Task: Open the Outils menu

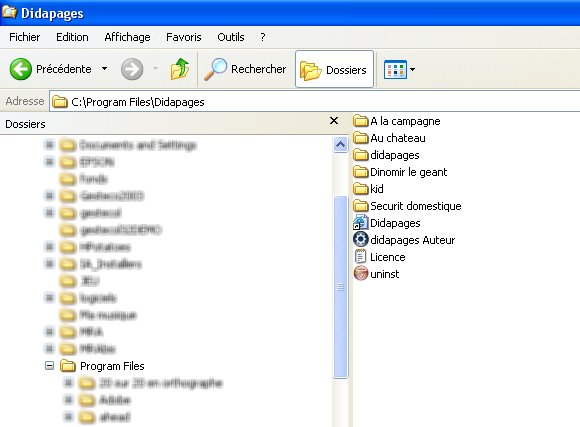Action: click(x=231, y=37)
